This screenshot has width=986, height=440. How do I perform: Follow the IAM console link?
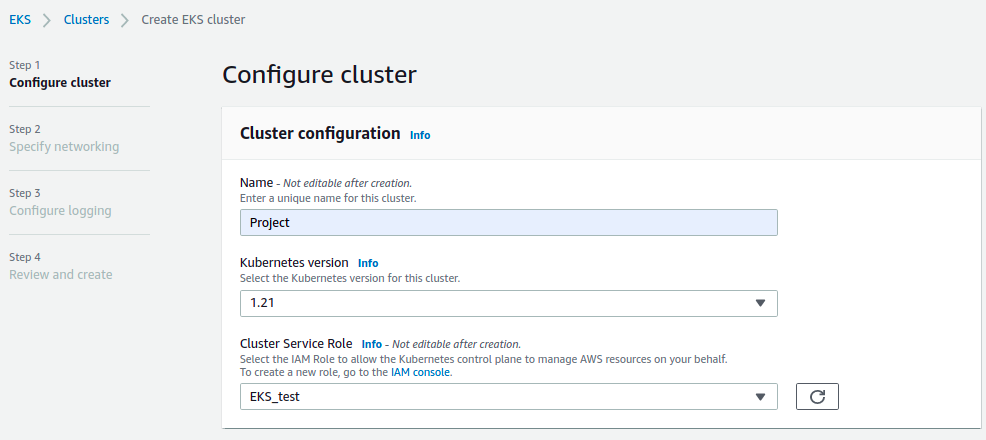pyautogui.click(x=420, y=372)
